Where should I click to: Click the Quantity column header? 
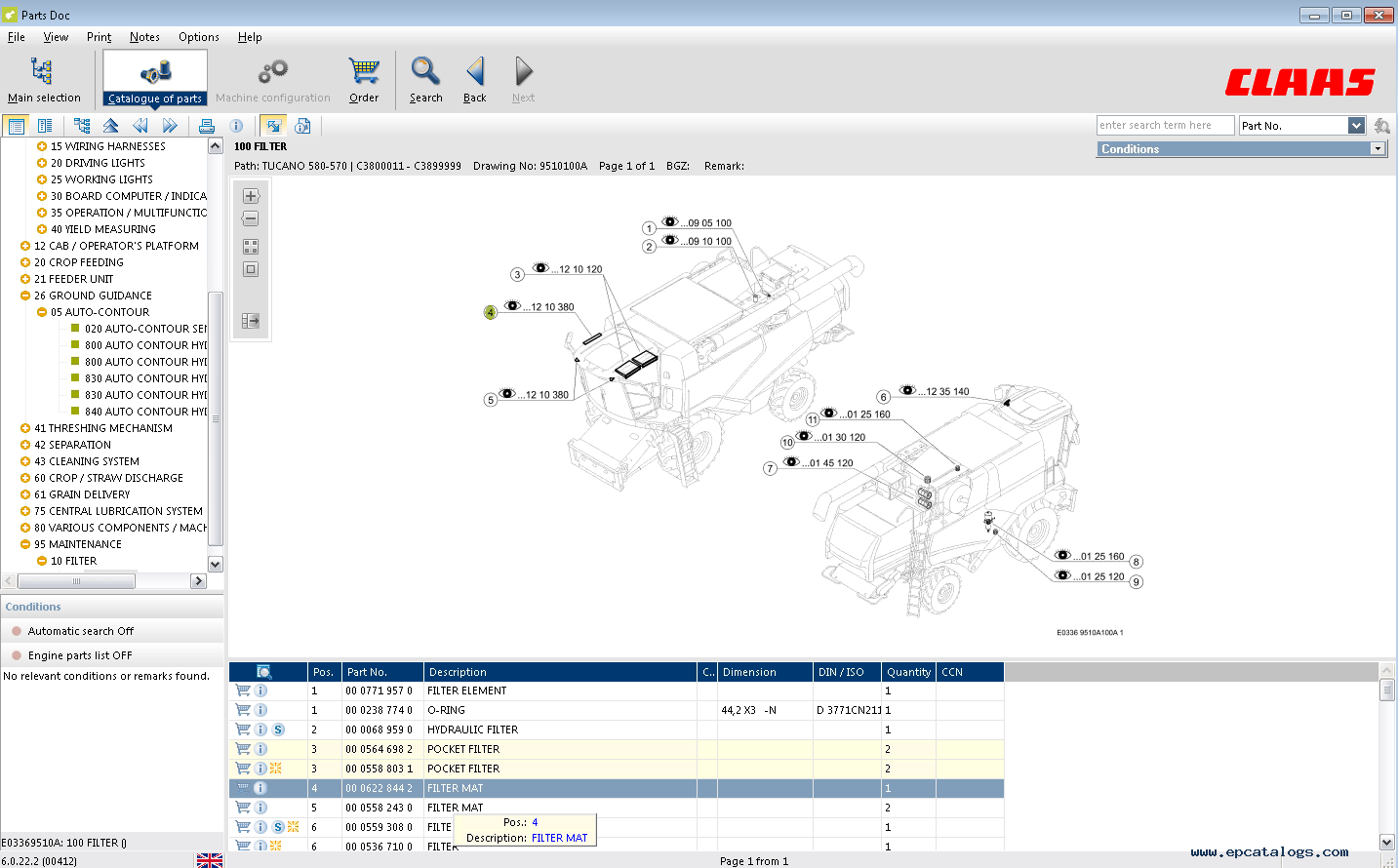[908, 672]
